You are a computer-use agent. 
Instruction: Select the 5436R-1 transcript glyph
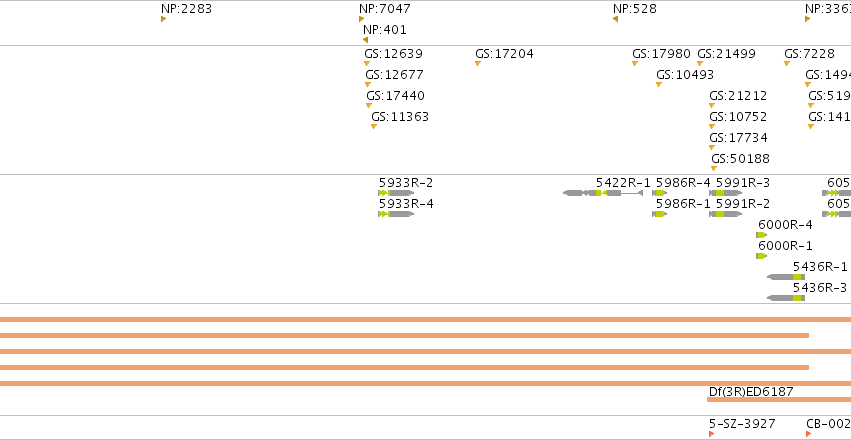(x=786, y=277)
